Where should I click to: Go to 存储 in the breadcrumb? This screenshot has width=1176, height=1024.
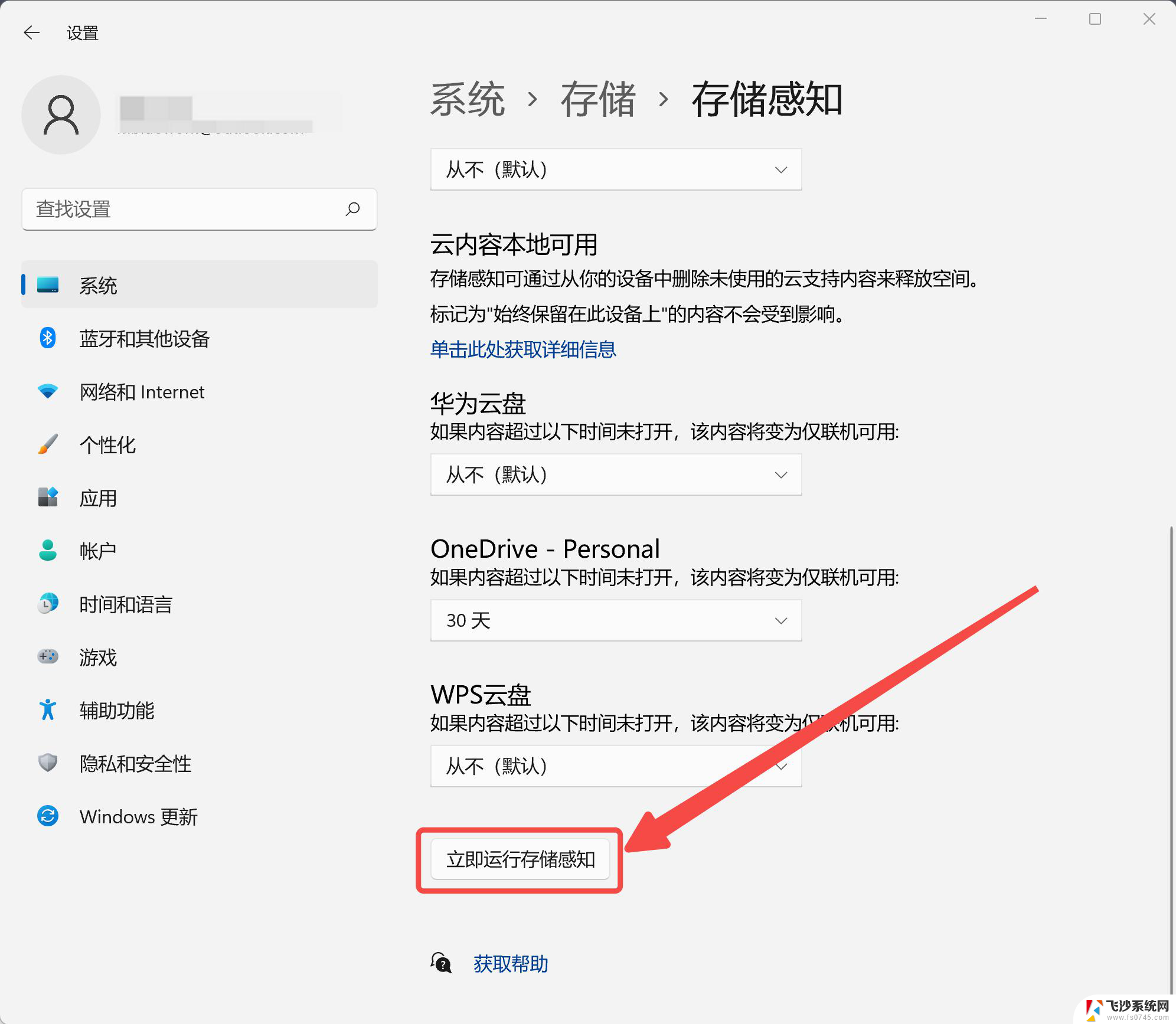click(598, 99)
